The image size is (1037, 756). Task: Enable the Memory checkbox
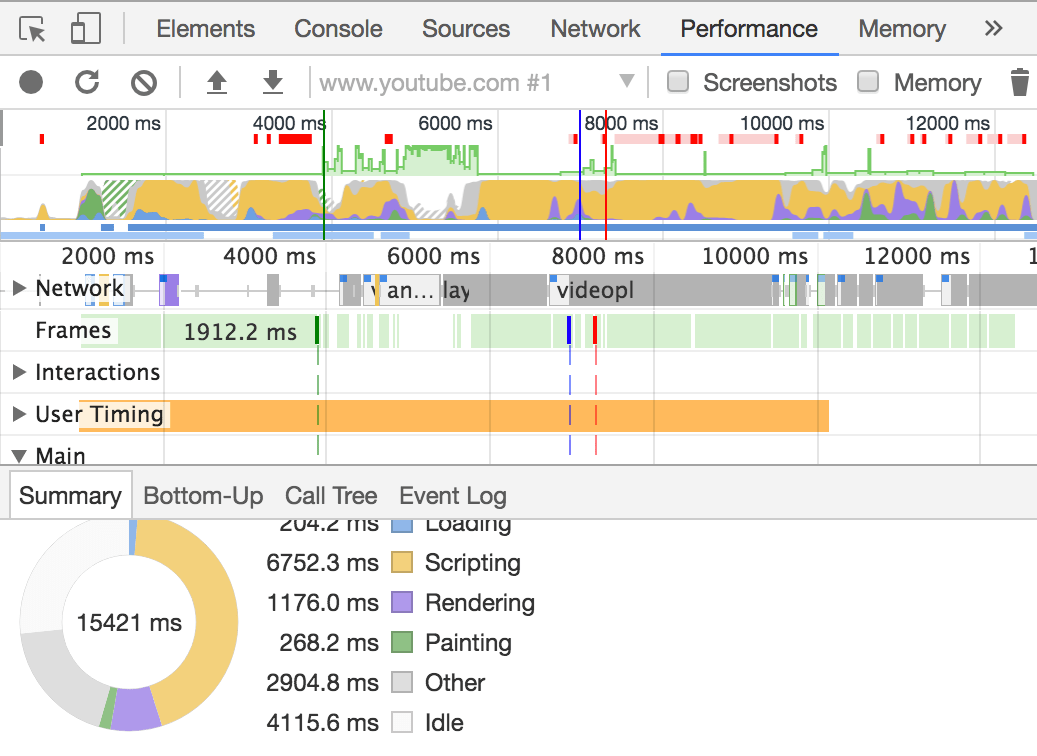(x=867, y=83)
